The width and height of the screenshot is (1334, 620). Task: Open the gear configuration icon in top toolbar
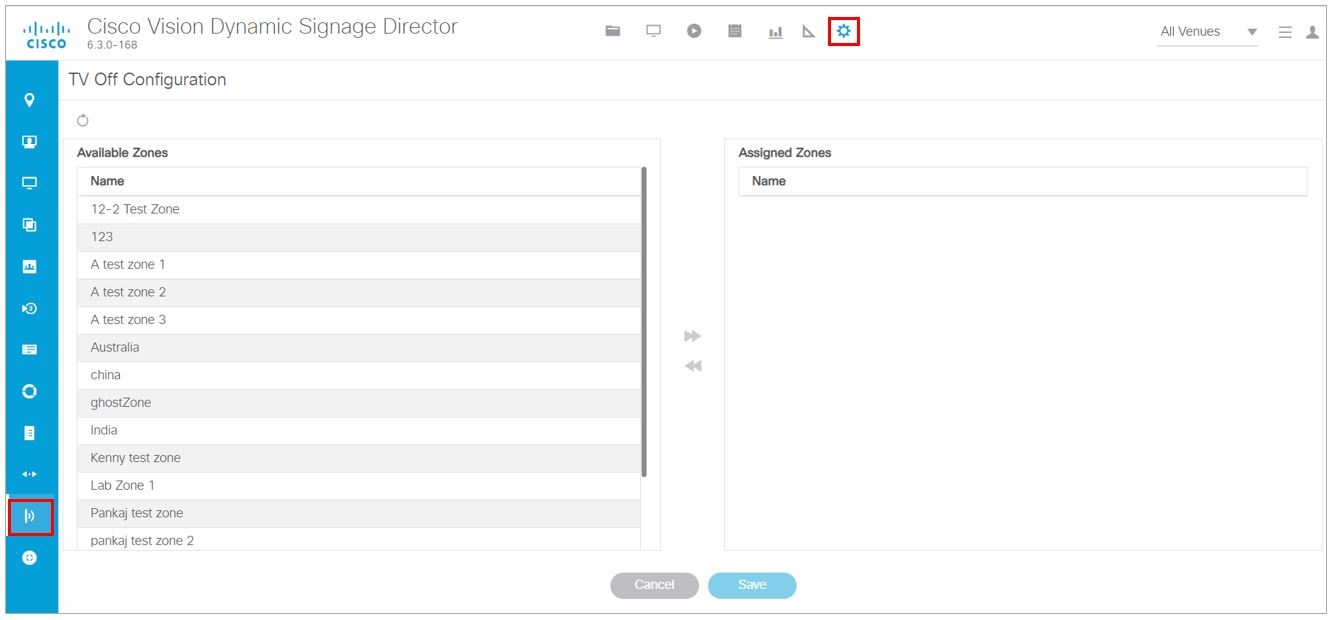tap(844, 32)
